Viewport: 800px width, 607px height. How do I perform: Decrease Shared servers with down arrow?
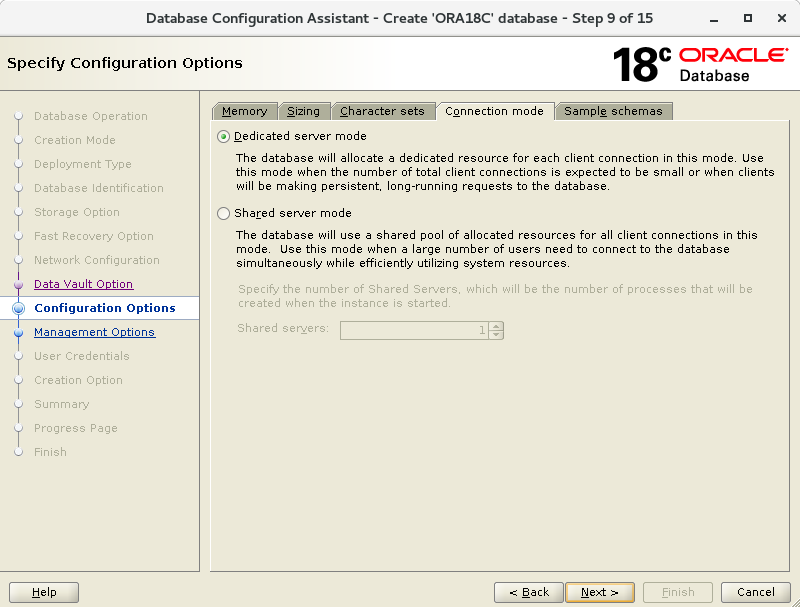[496, 335]
